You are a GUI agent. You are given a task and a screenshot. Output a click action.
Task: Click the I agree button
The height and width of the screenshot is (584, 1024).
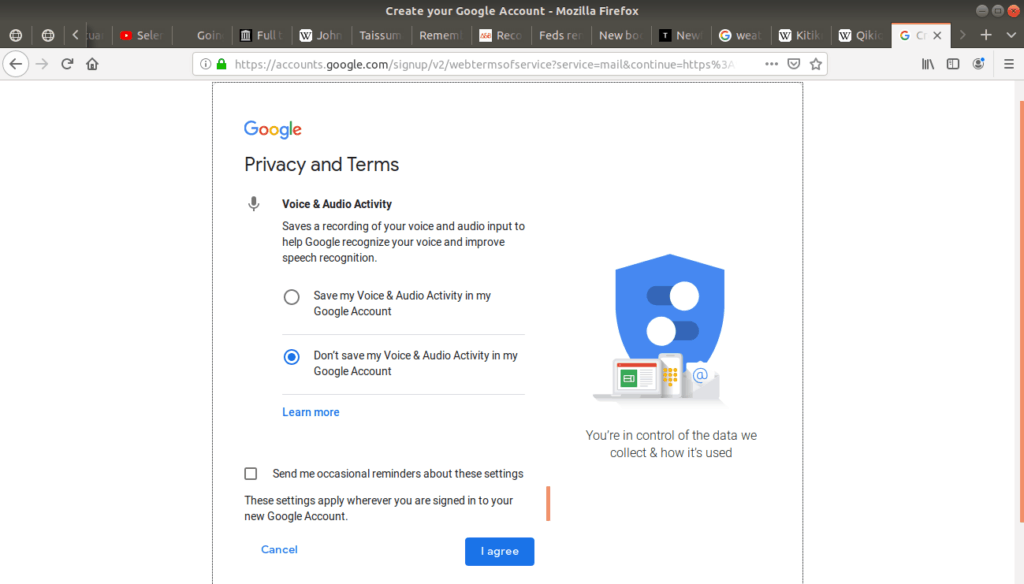(500, 551)
